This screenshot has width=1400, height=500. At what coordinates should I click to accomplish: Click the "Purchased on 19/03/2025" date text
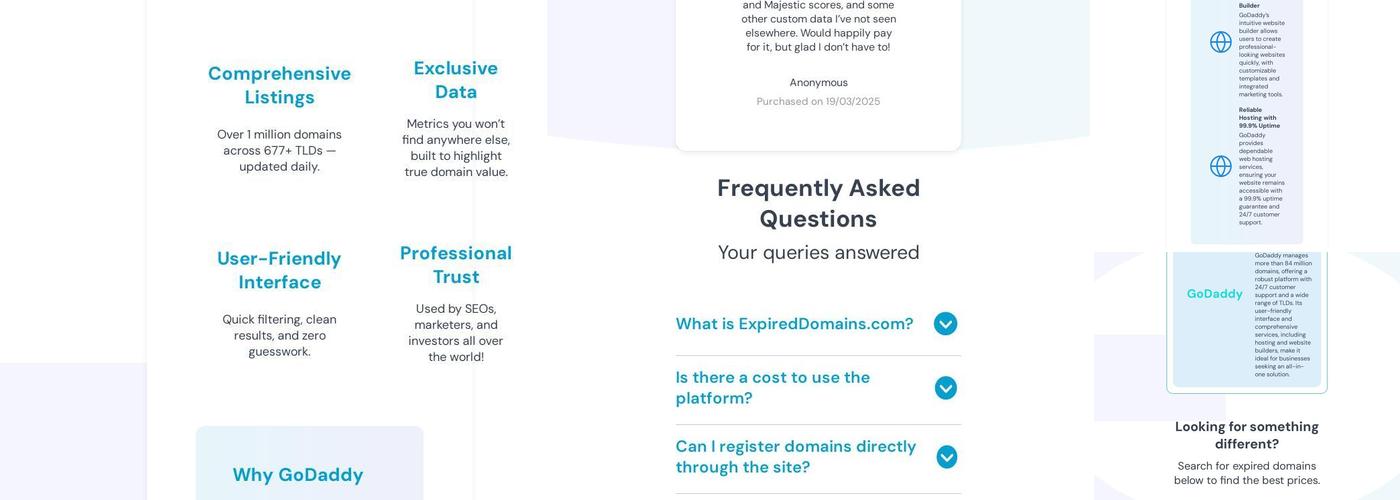point(818,102)
